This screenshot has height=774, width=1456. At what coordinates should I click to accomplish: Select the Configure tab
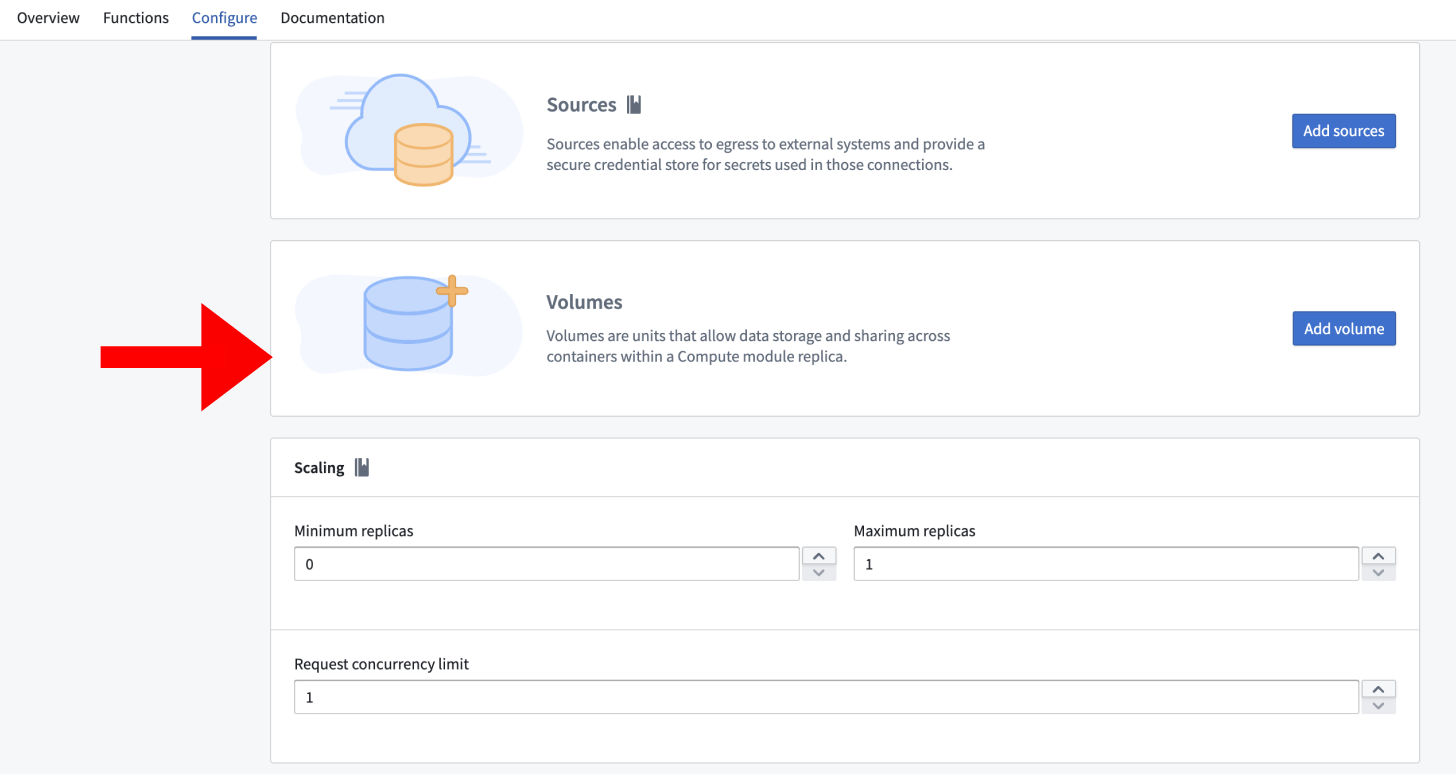(x=223, y=18)
